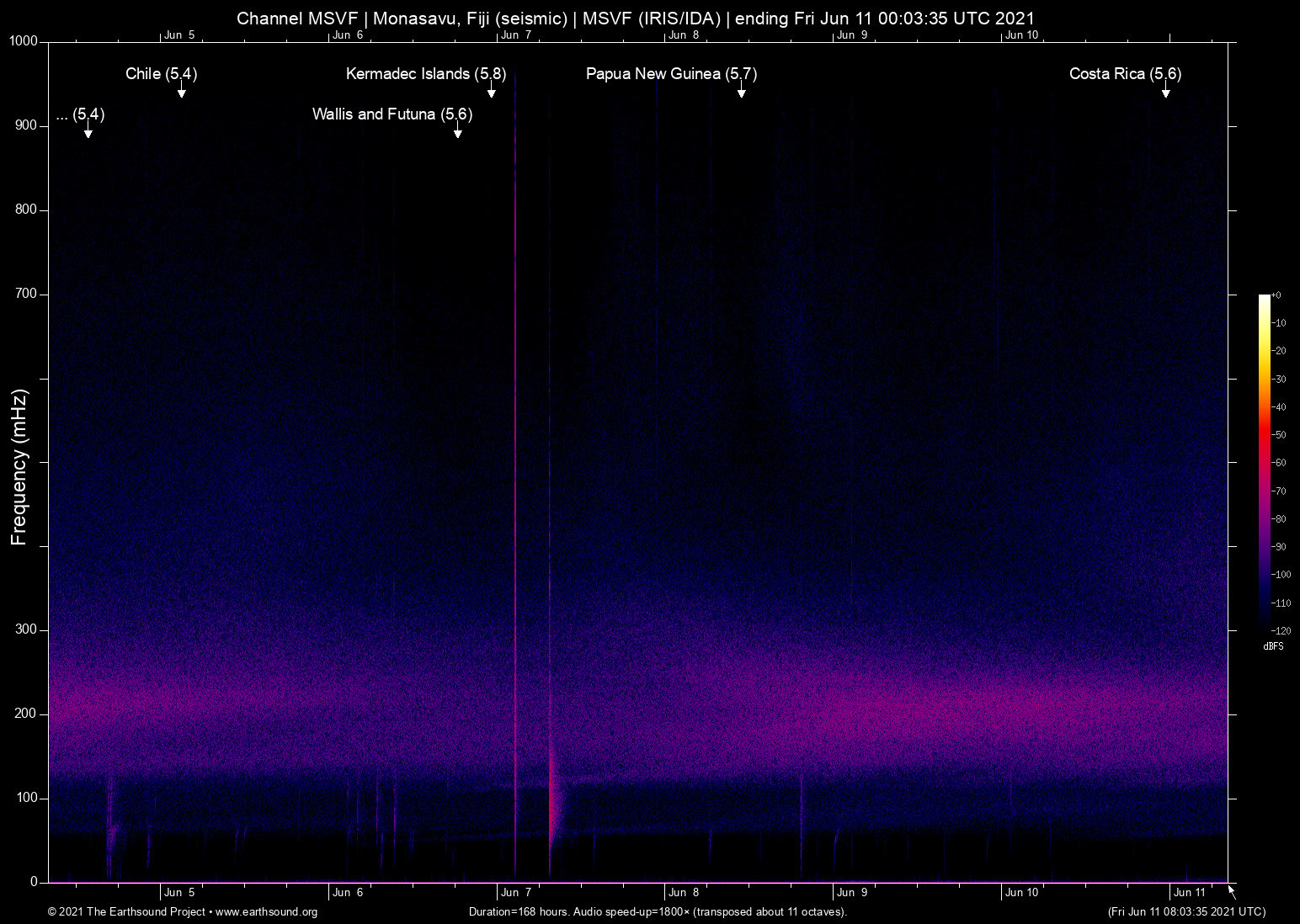Select the Kermadec Islands (5.8) event label
1300x924 pixels.
point(426,74)
